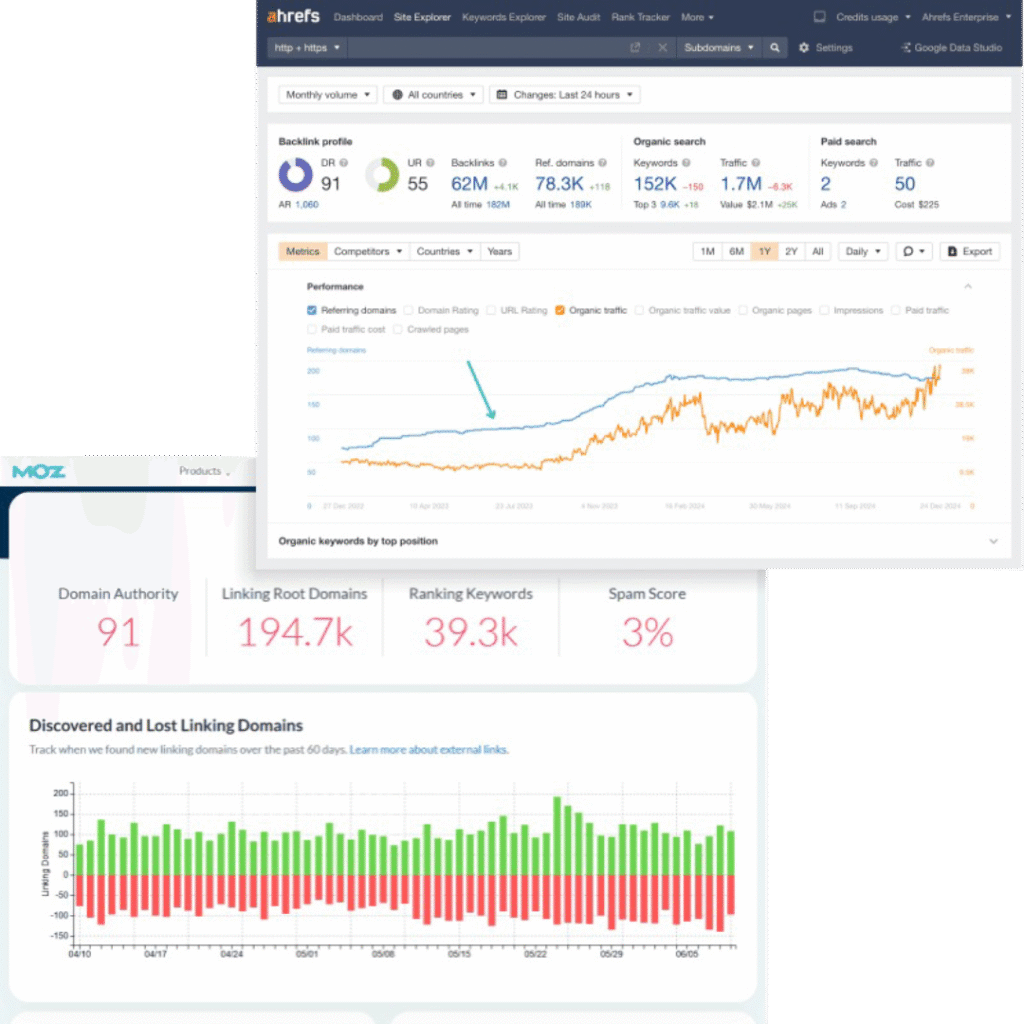Open the Monthly volume dropdown

(328, 95)
